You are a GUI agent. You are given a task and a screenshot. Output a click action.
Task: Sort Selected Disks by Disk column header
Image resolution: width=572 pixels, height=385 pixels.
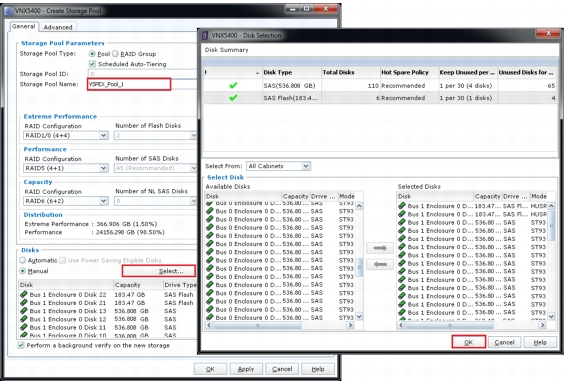point(435,196)
